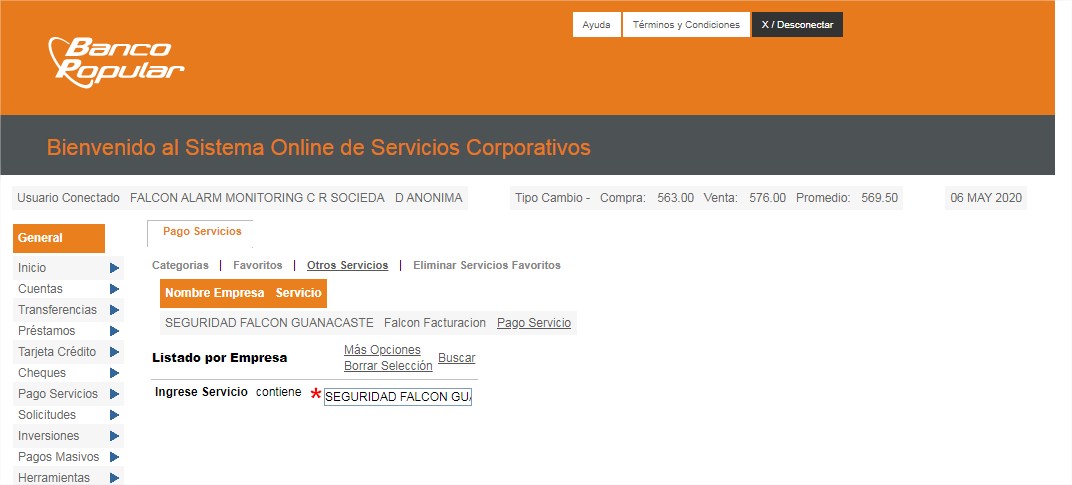Expand the Solicitudes menu arrow

pos(114,415)
